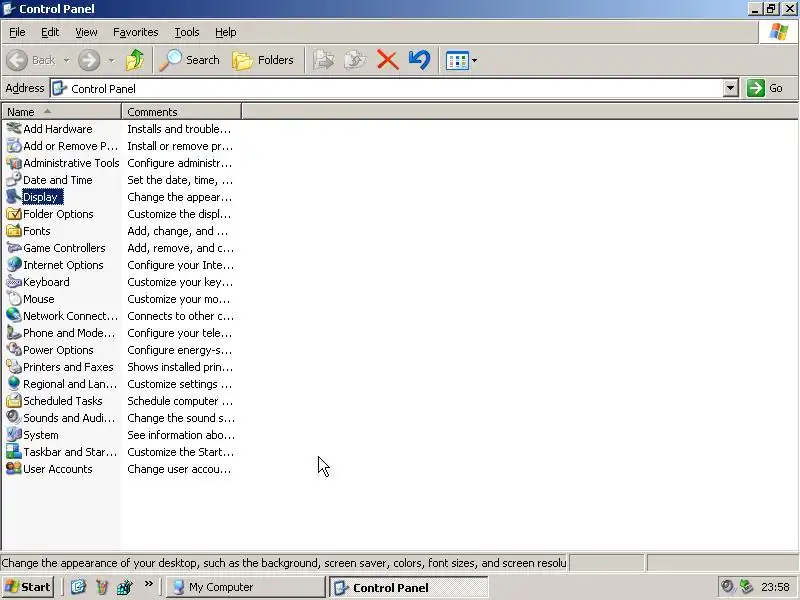Screen dimensions: 800x600
Task: Select the Mouse icon
Action: (14, 299)
